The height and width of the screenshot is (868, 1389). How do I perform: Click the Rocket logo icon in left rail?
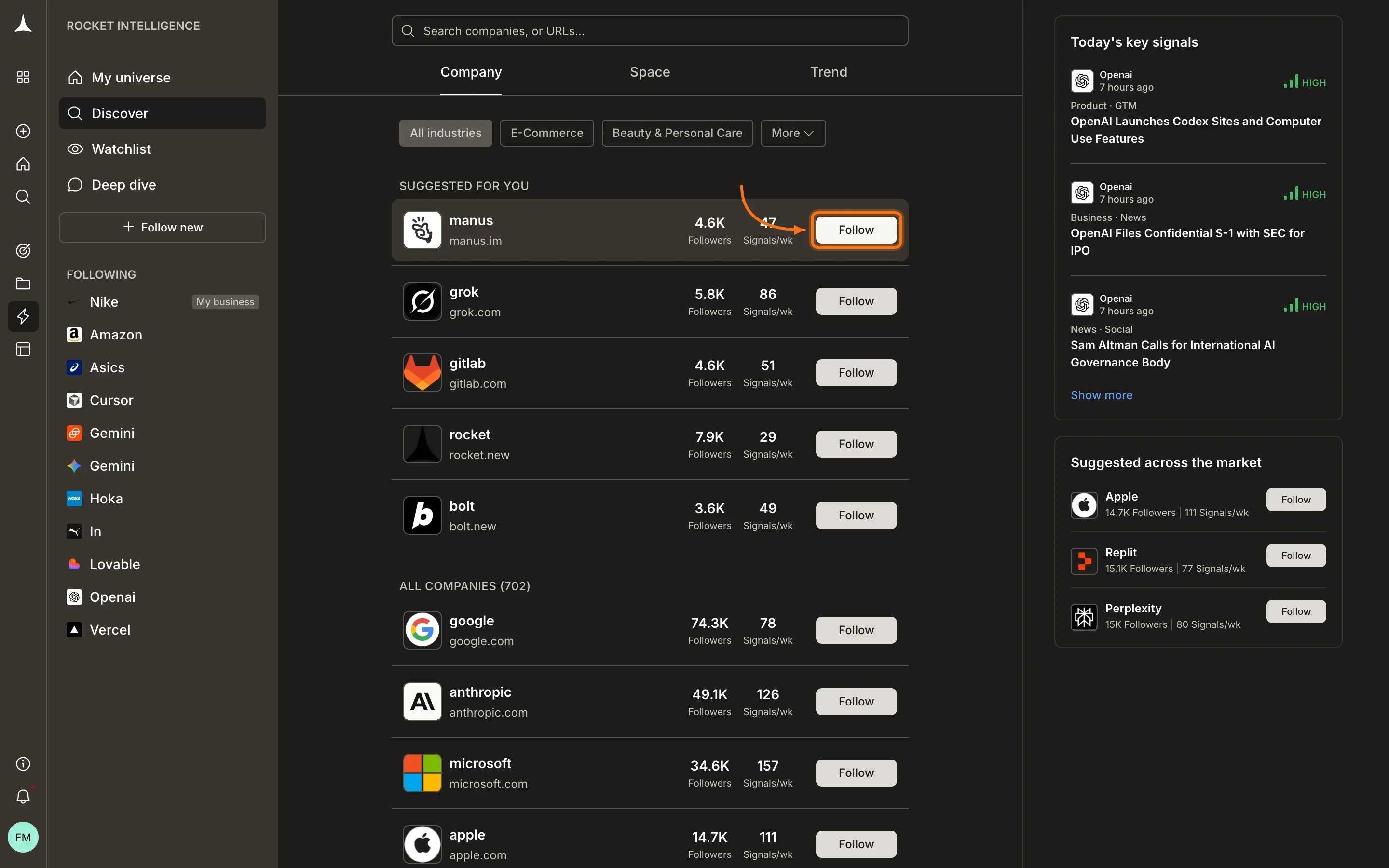click(23, 24)
